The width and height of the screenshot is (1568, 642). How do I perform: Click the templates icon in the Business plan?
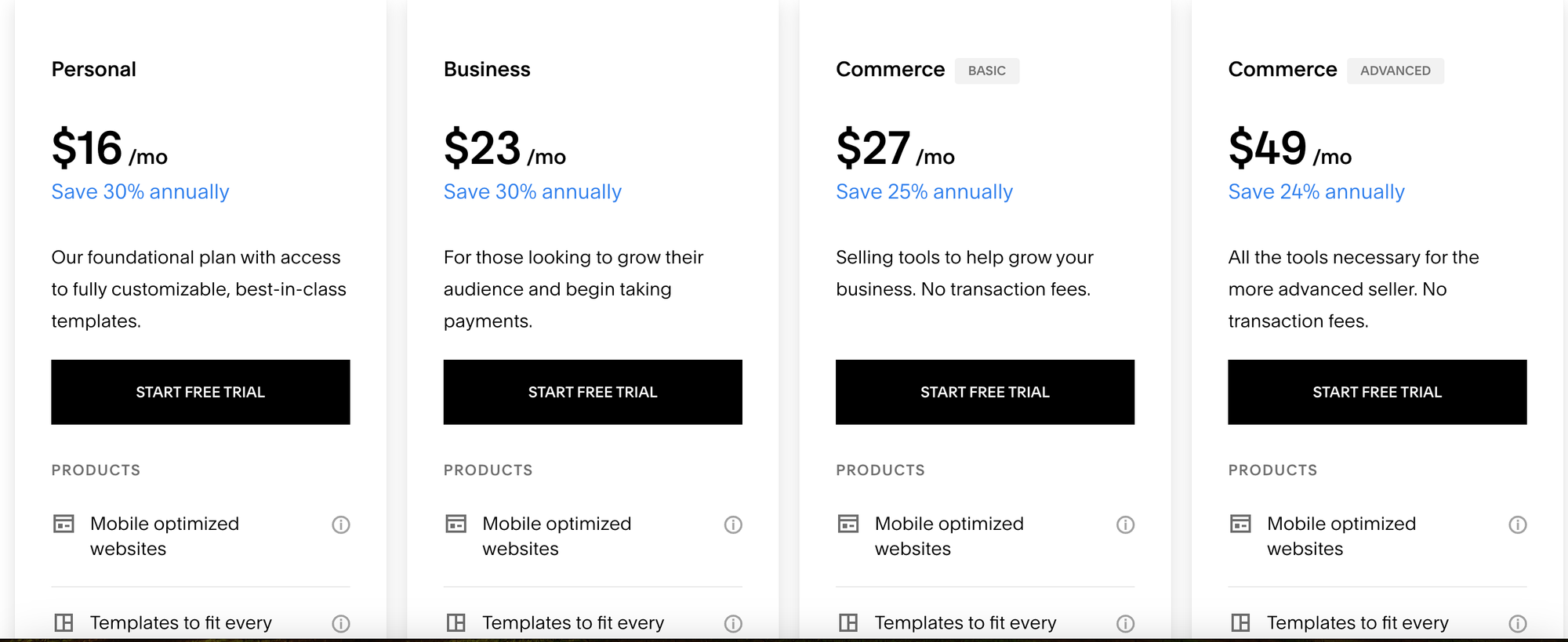point(456,622)
